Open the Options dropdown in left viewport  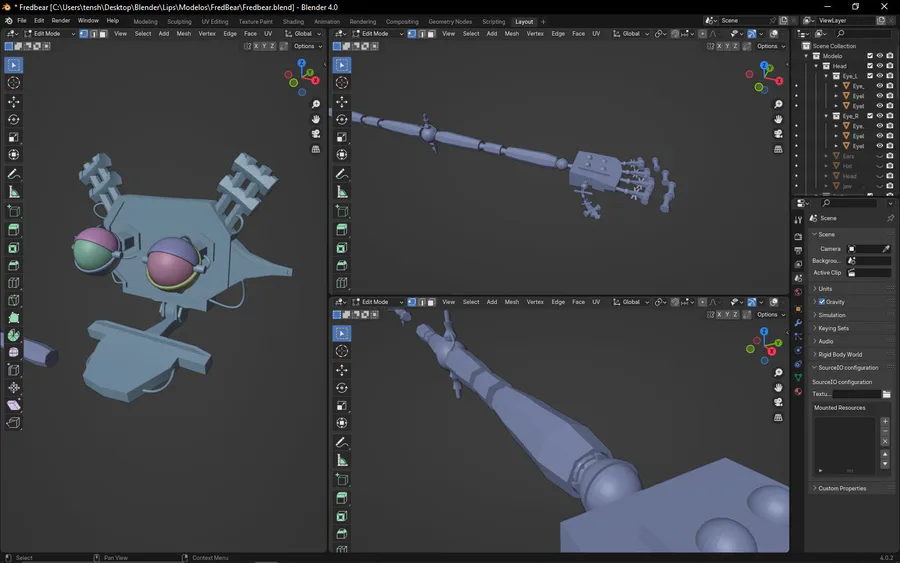308,46
